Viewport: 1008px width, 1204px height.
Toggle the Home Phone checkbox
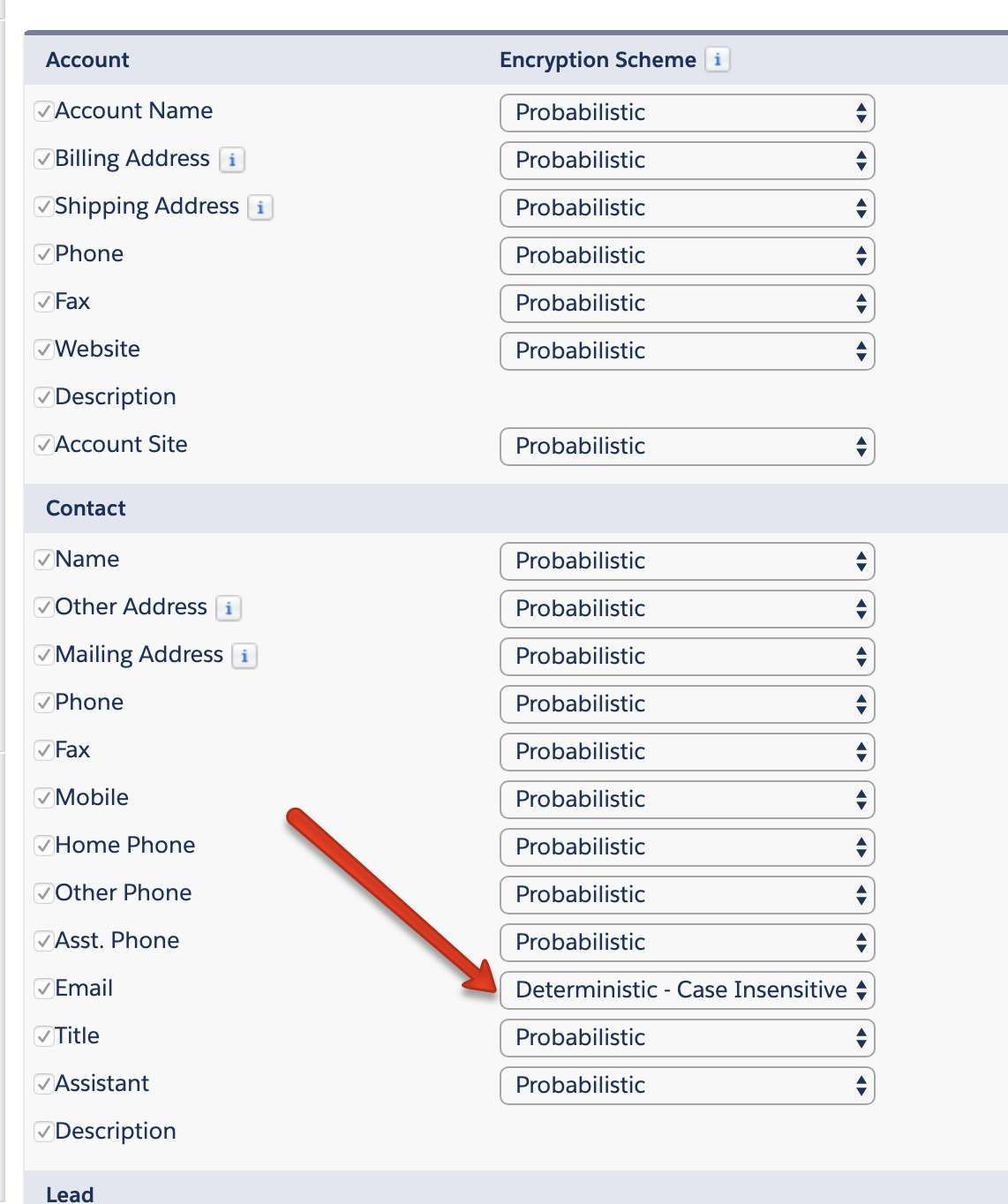coord(43,846)
